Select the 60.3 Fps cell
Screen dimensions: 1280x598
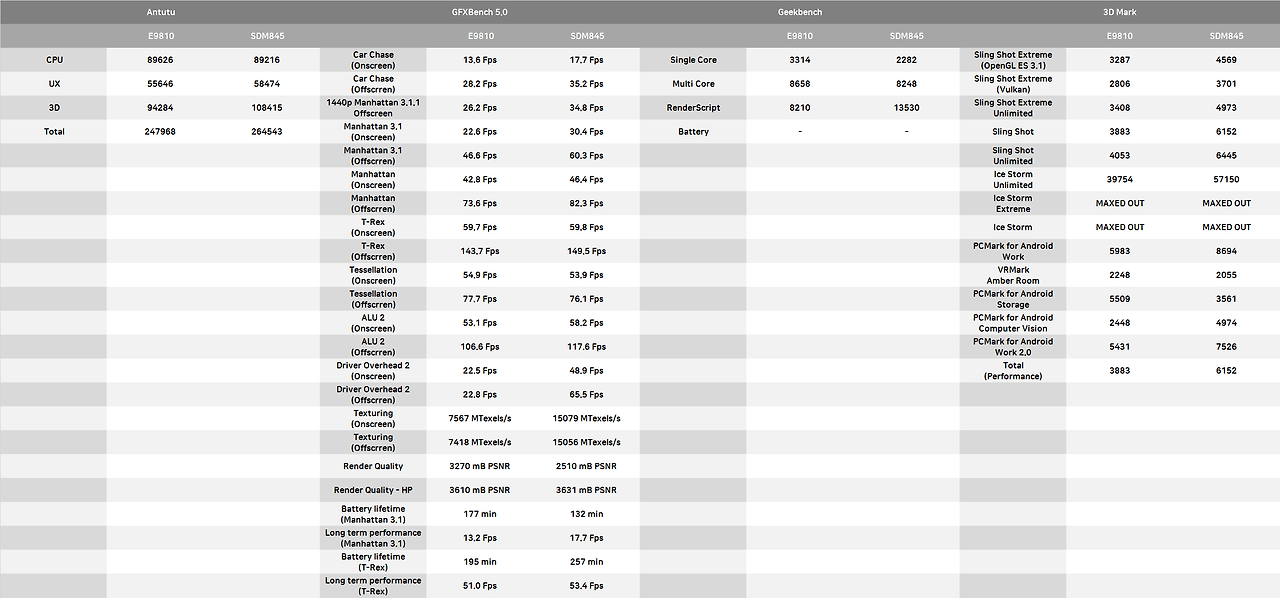click(x=586, y=156)
